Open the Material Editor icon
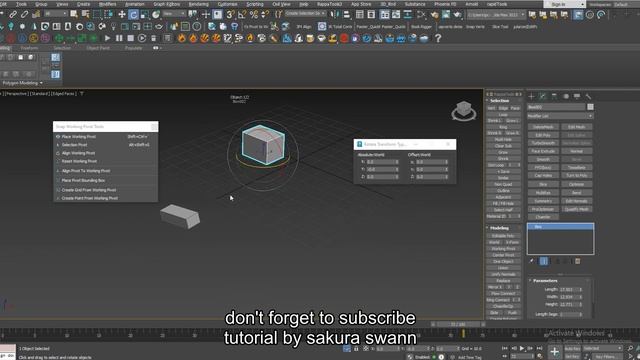The width and height of the screenshot is (640, 360). (x=422, y=15)
